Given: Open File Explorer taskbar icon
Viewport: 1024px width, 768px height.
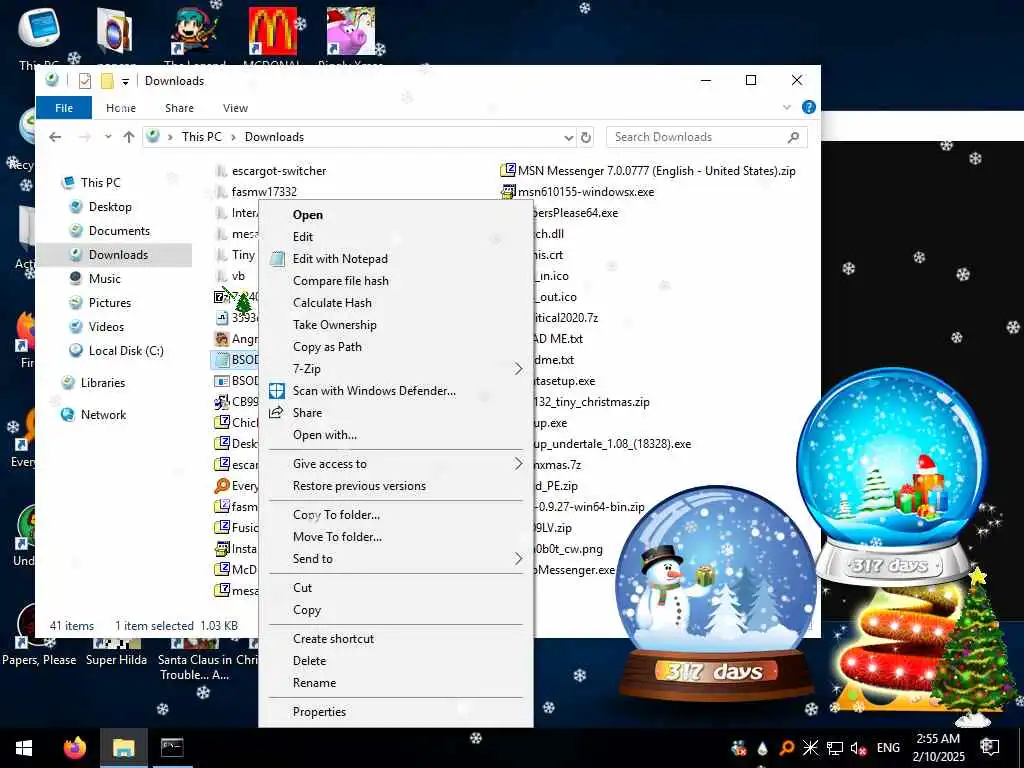Looking at the screenshot, I should [123, 747].
